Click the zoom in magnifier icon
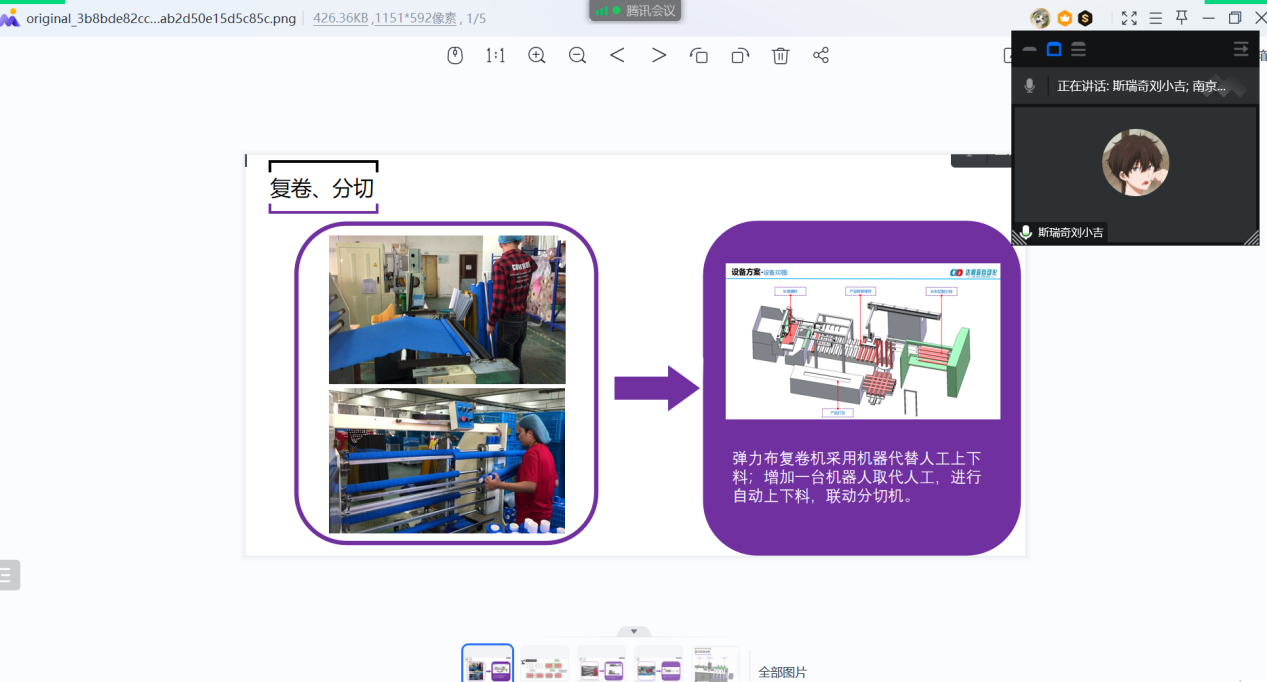Image resolution: width=1267 pixels, height=682 pixels. coord(537,56)
